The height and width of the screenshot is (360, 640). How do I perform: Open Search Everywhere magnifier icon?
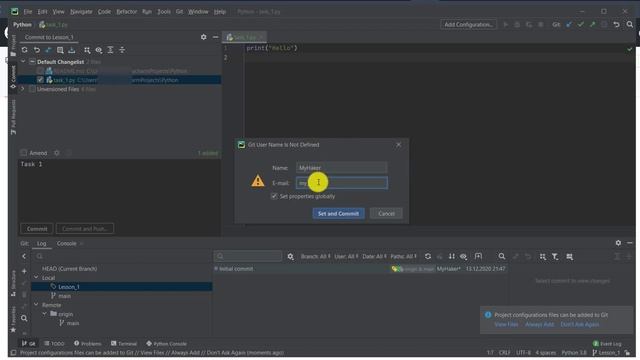click(x=630, y=24)
